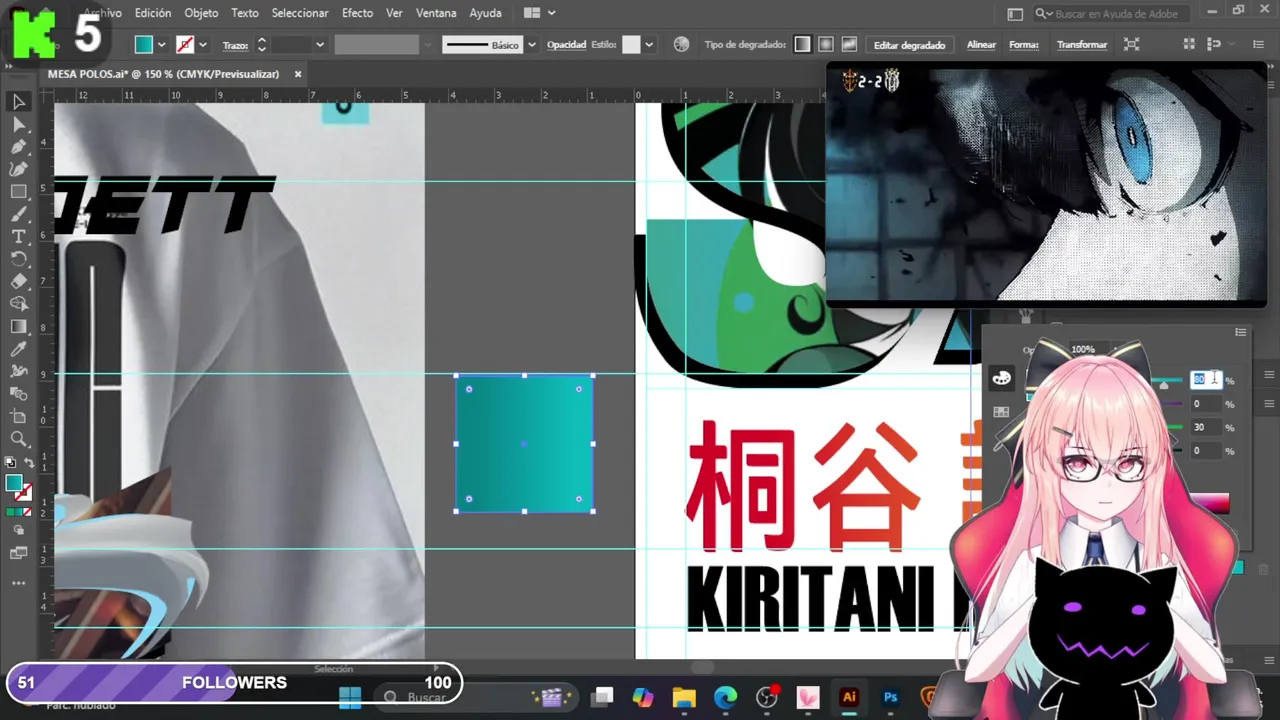This screenshot has height=720, width=1280.
Task: Click the yellow percentage field showing 30
Action: click(1204, 427)
